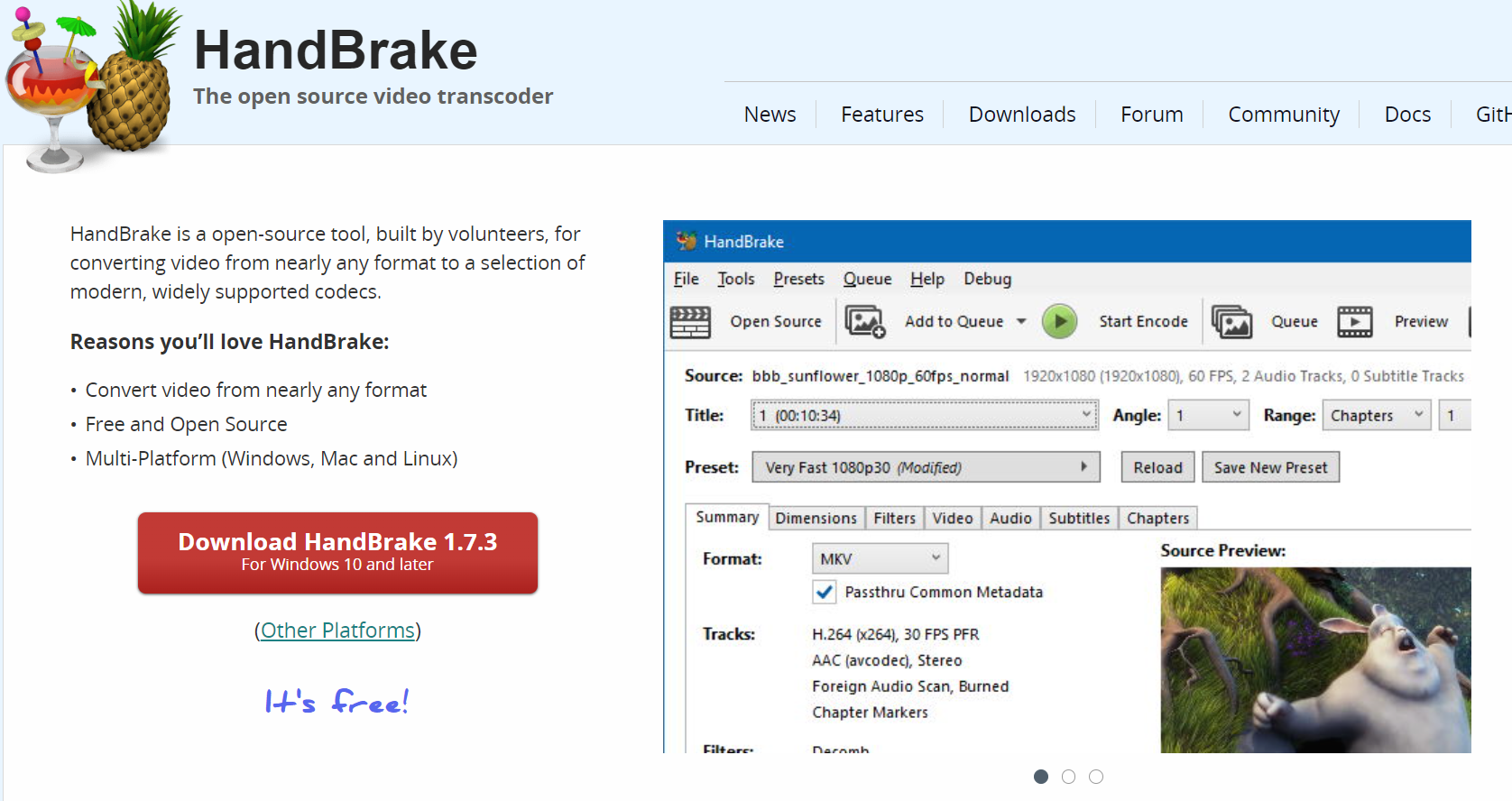The height and width of the screenshot is (801, 1512).
Task: Open the File menu in HandBrake
Action: pyautogui.click(x=687, y=279)
